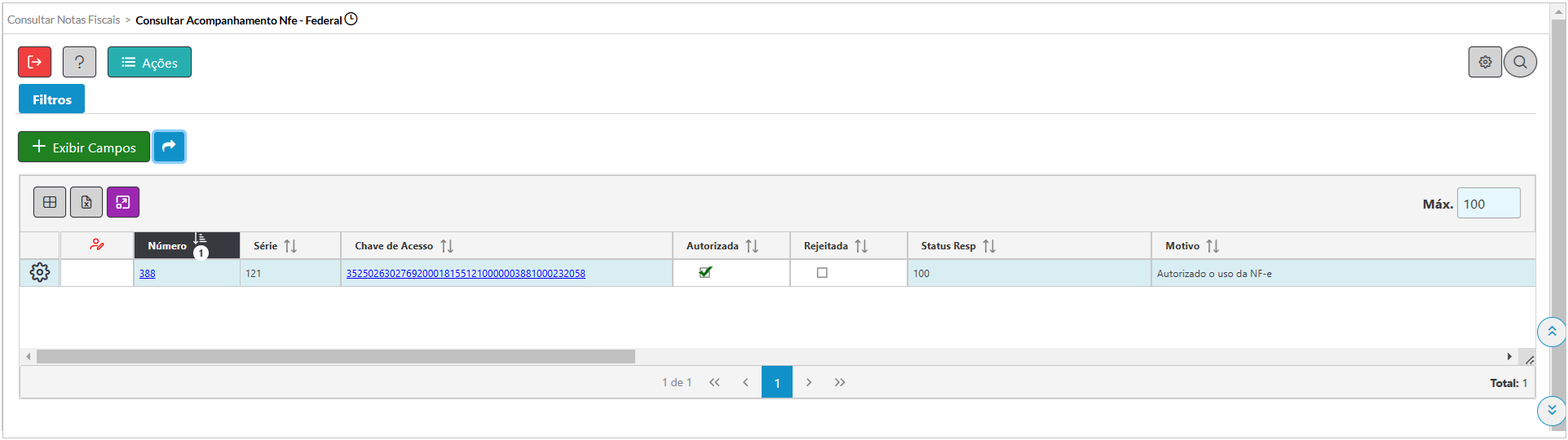Viewport: 1568px width, 440px height.
Task: Click the blue share arrow icon
Action: [x=169, y=147]
